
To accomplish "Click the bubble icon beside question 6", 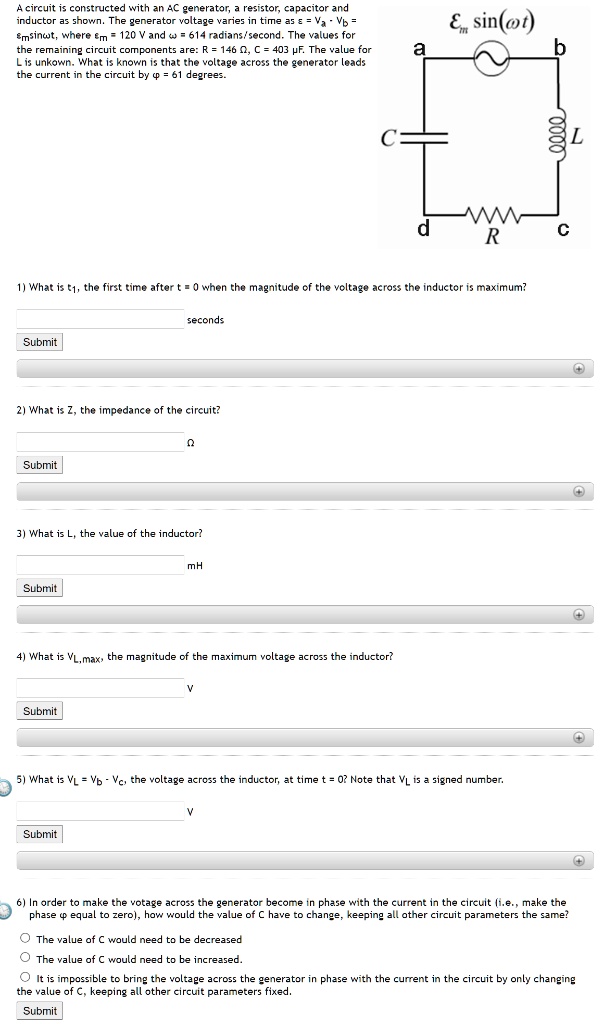I will [x=6, y=908].
